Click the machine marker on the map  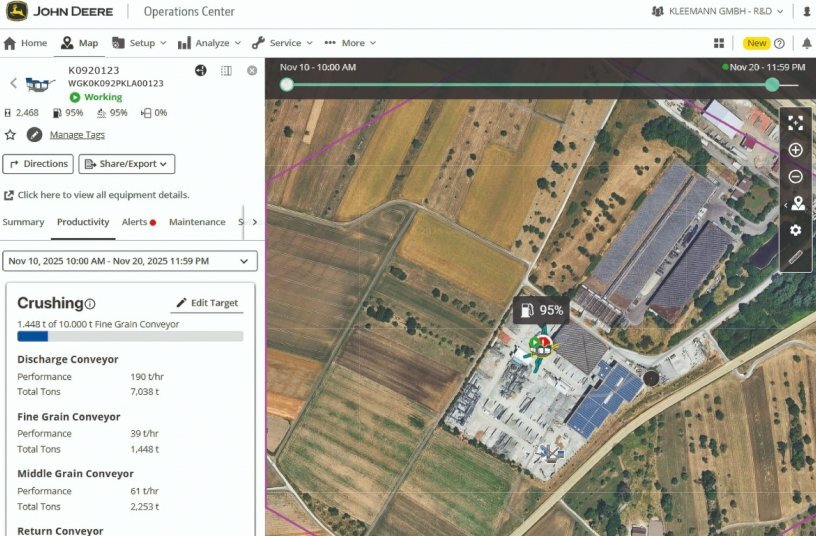click(540, 347)
